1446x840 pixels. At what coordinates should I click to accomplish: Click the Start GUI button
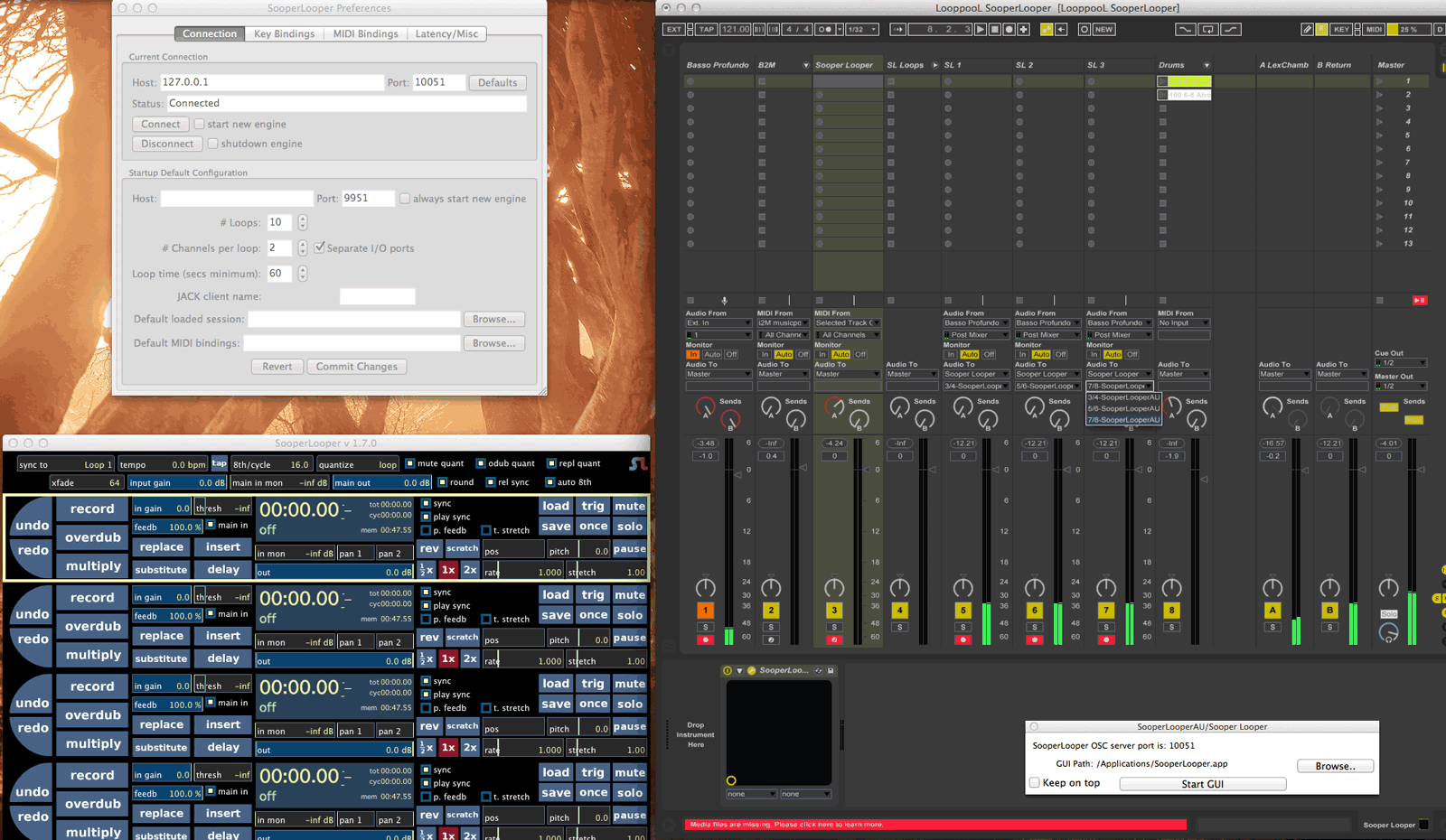[x=1203, y=784]
